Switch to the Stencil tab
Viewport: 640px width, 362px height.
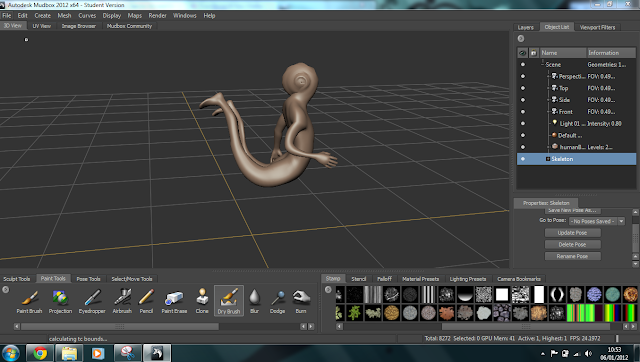pos(358,279)
